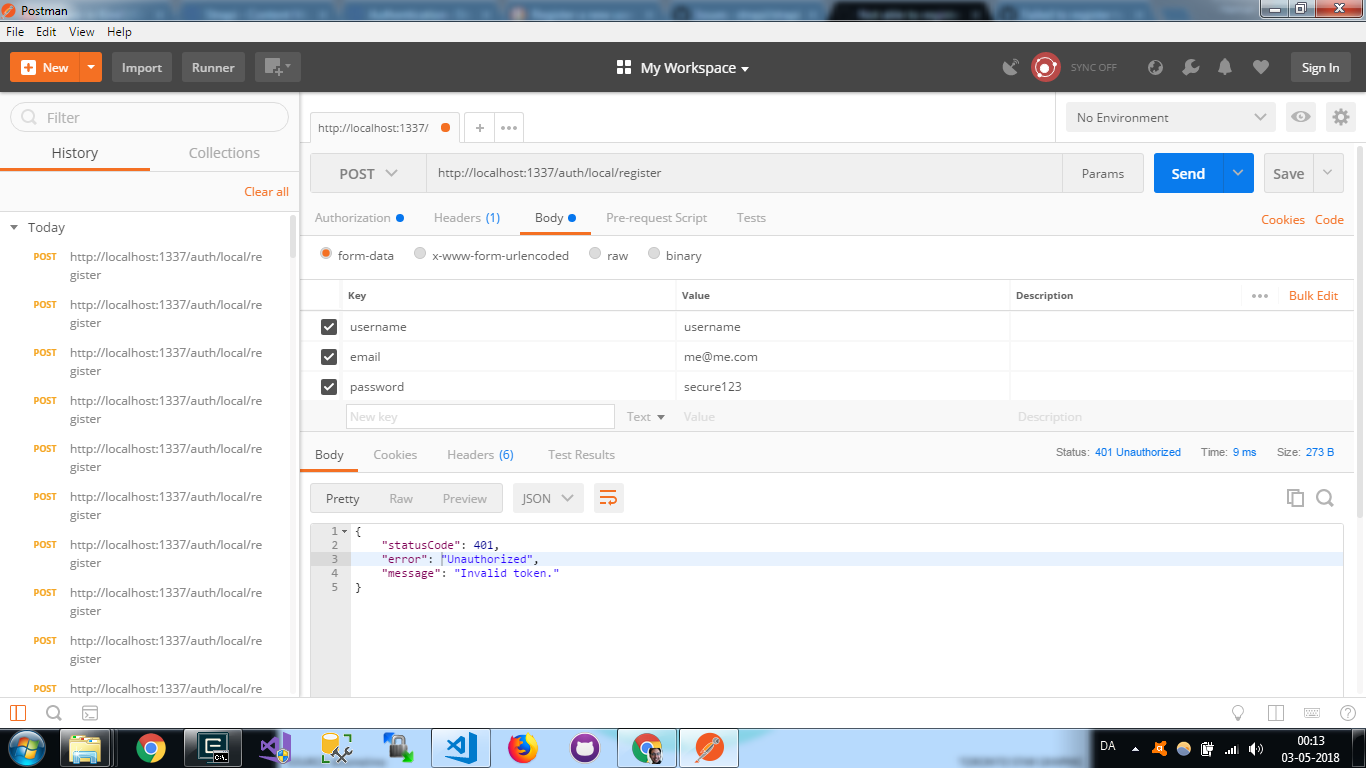
Task: Click the New key input field
Action: (480, 417)
